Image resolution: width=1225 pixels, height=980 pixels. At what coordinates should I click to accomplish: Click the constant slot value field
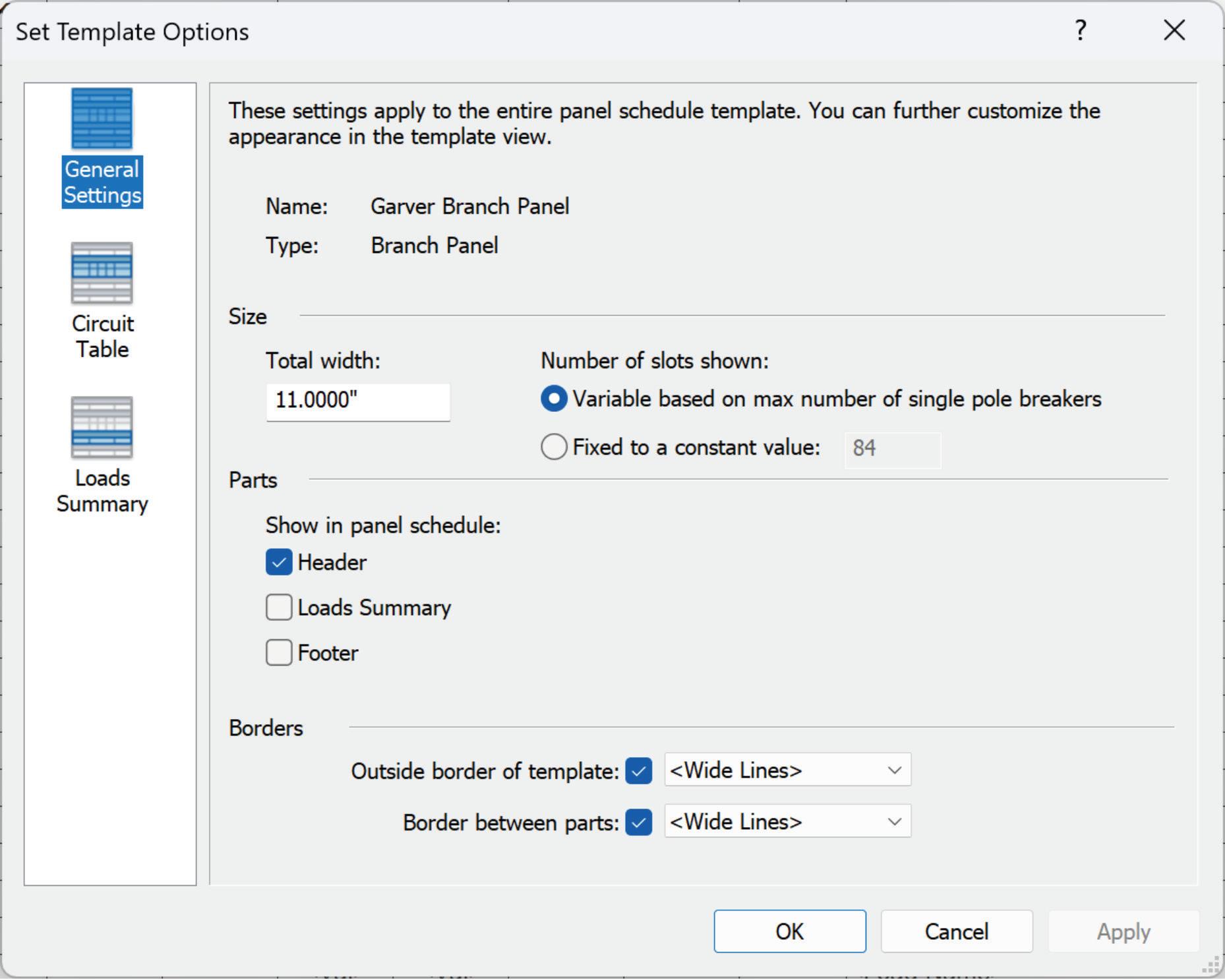(892, 448)
